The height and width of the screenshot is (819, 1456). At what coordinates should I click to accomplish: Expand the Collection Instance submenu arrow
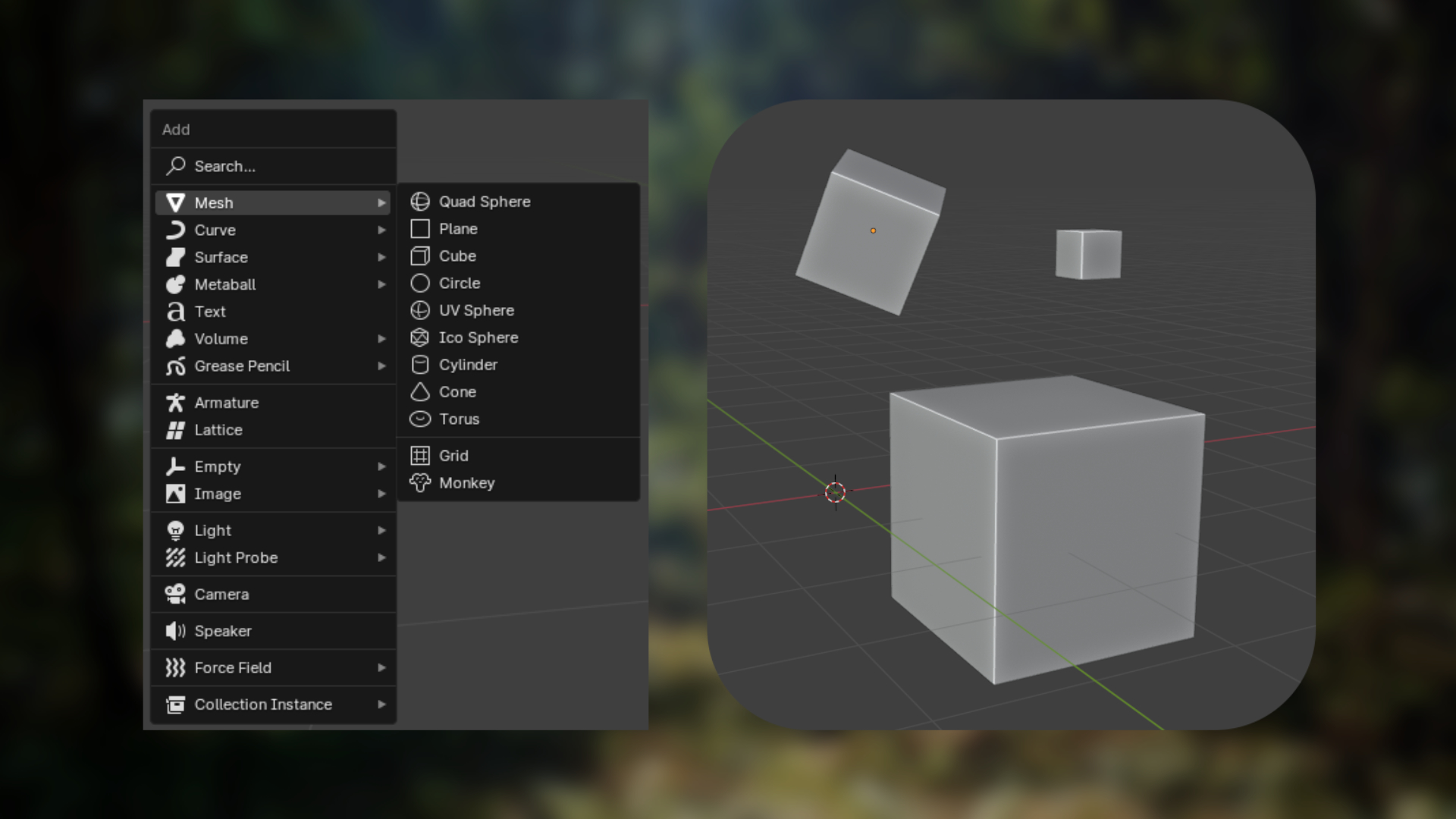(x=381, y=704)
